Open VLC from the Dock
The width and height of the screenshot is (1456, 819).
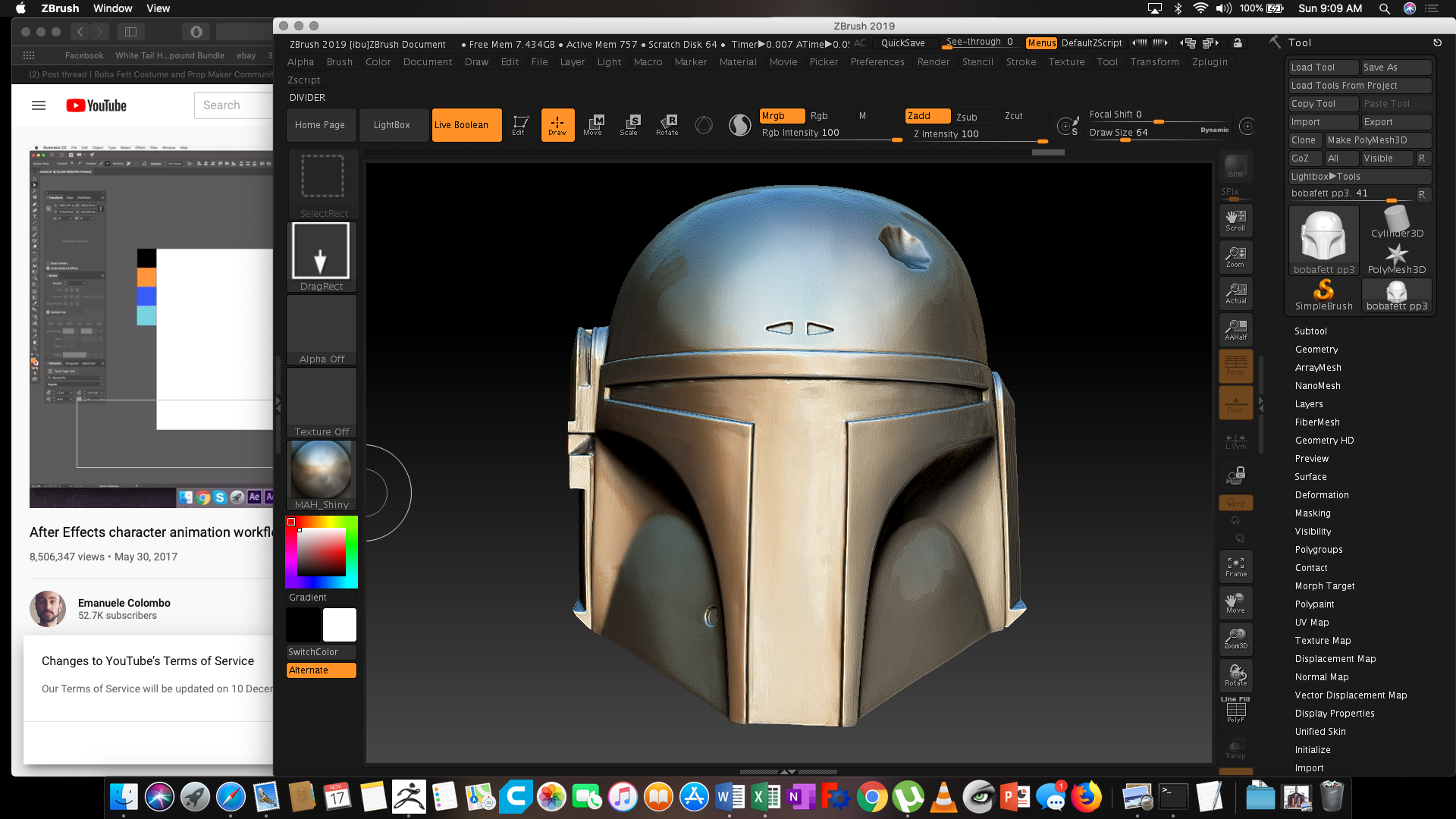(943, 797)
